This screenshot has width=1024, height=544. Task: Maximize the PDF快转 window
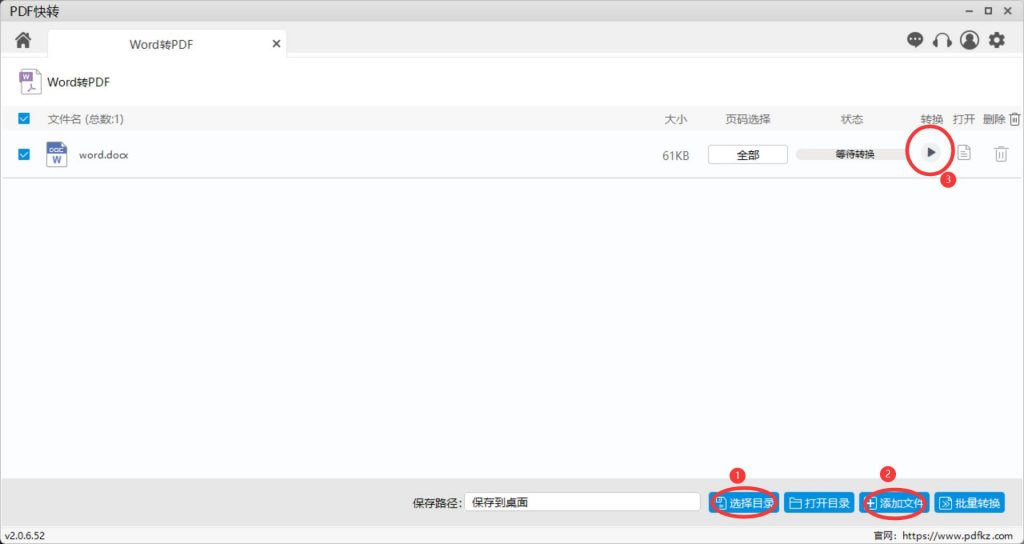(x=989, y=10)
